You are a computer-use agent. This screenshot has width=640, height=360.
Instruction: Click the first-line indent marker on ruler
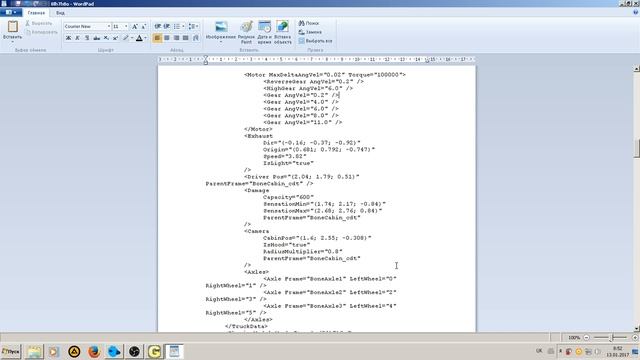tap(206, 58)
